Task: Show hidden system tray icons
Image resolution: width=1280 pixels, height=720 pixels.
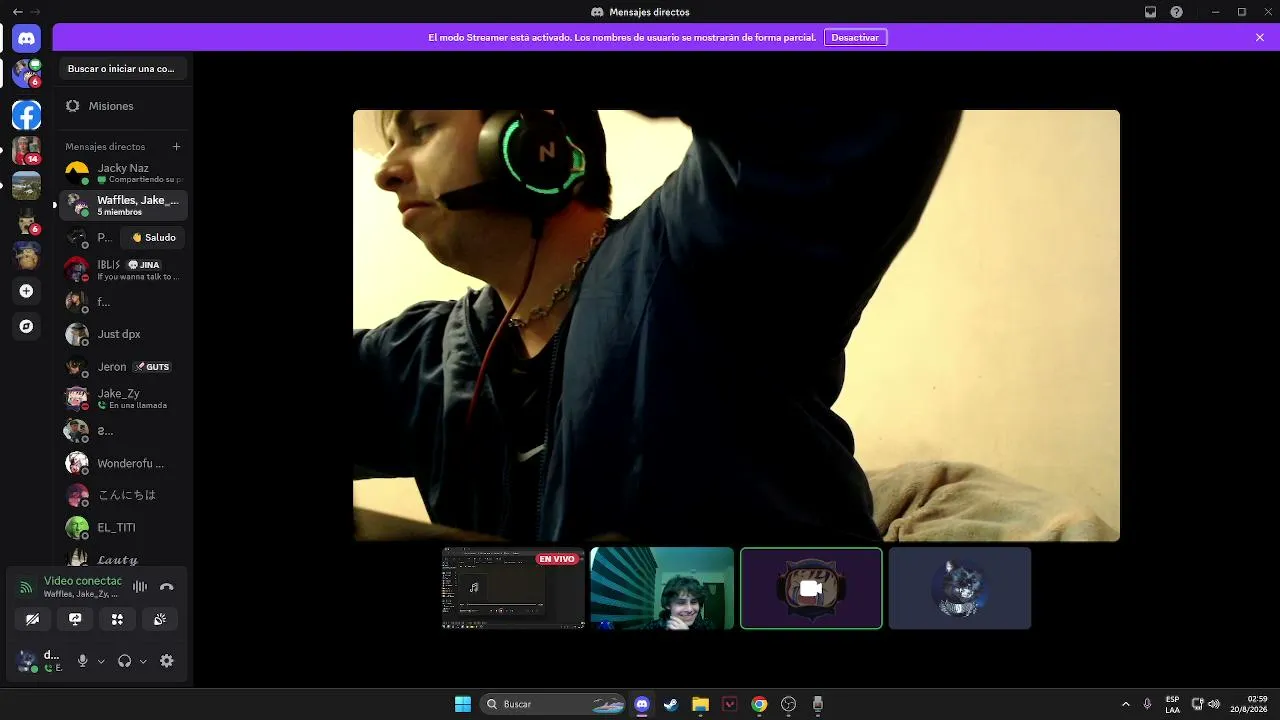Action: (1125, 704)
